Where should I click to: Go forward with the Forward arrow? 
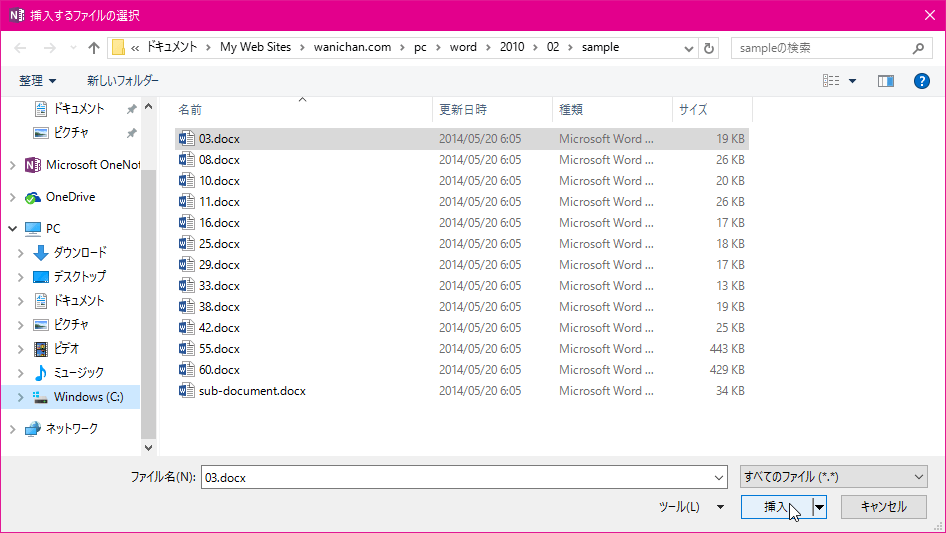(x=49, y=48)
